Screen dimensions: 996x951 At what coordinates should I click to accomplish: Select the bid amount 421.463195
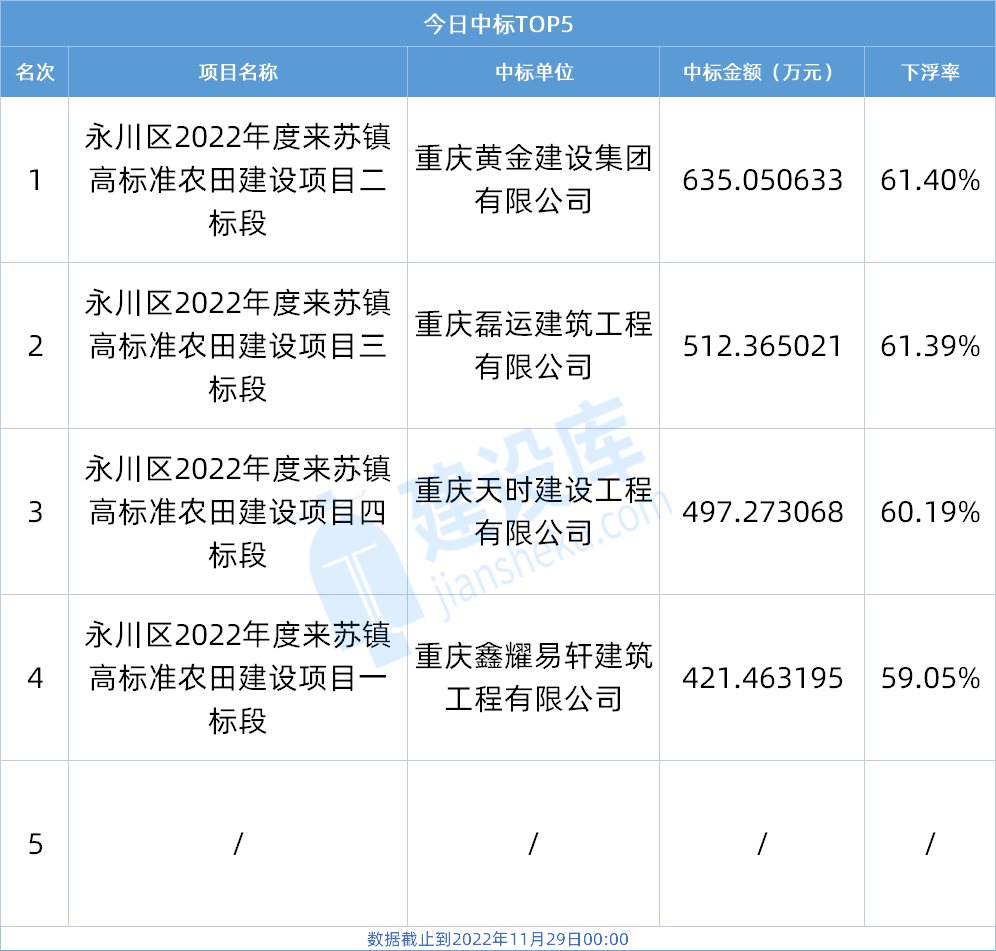[762, 678]
